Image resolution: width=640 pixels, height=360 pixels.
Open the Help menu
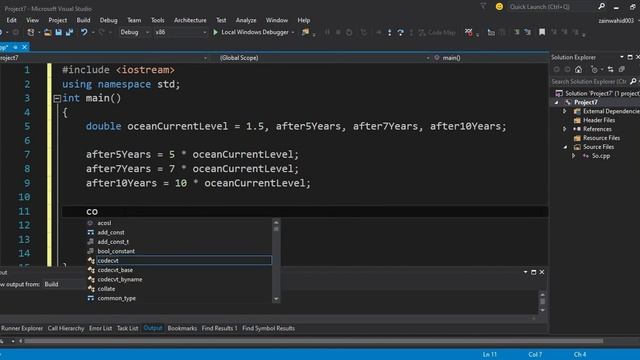[304, 20]
